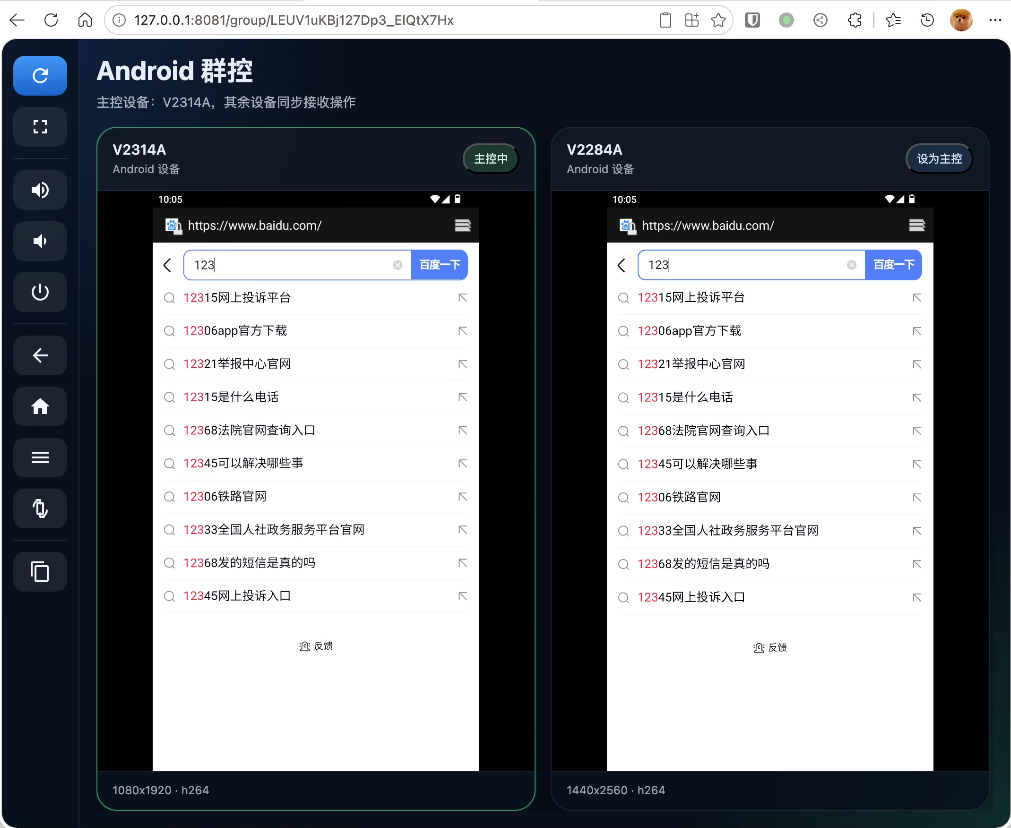1011x828 pixels.
Task: Tap back chevron in V2284A Baidu page
Action: coord(622,265)
